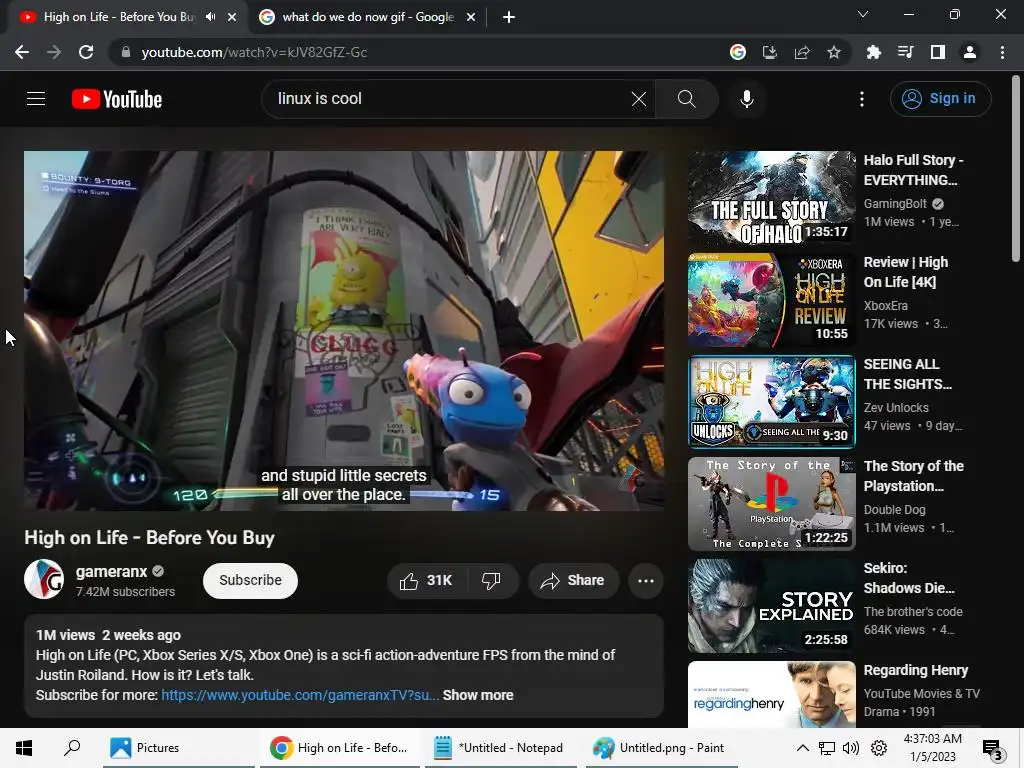Viewport: 1024px width, 768px height.
Task: Expand description with Show more
Action: coord(478,696)
